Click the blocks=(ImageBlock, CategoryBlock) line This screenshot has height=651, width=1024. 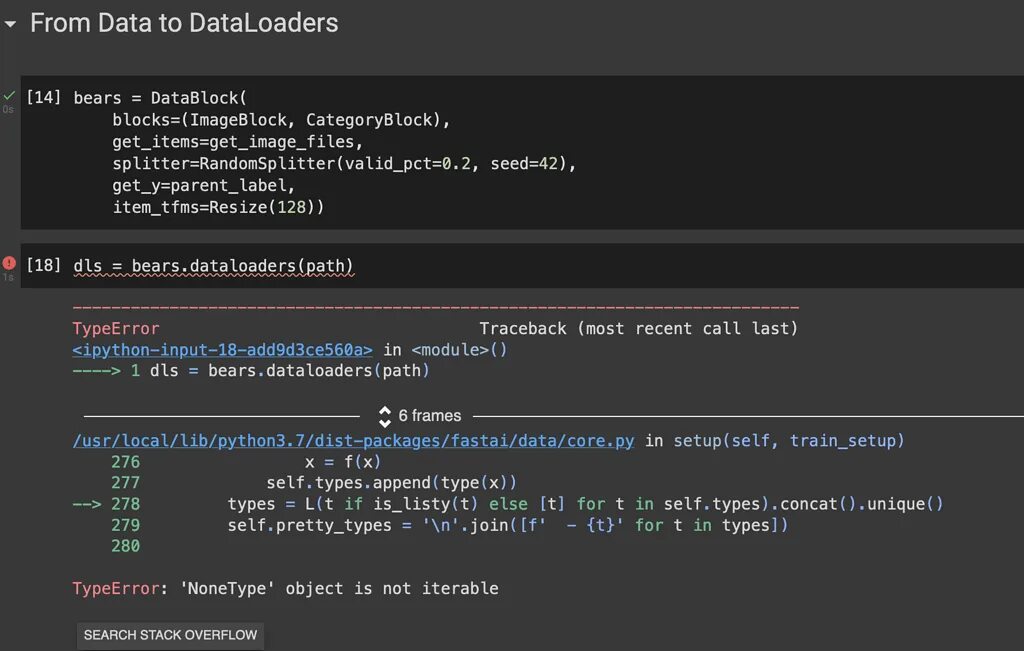click(281, 120)
